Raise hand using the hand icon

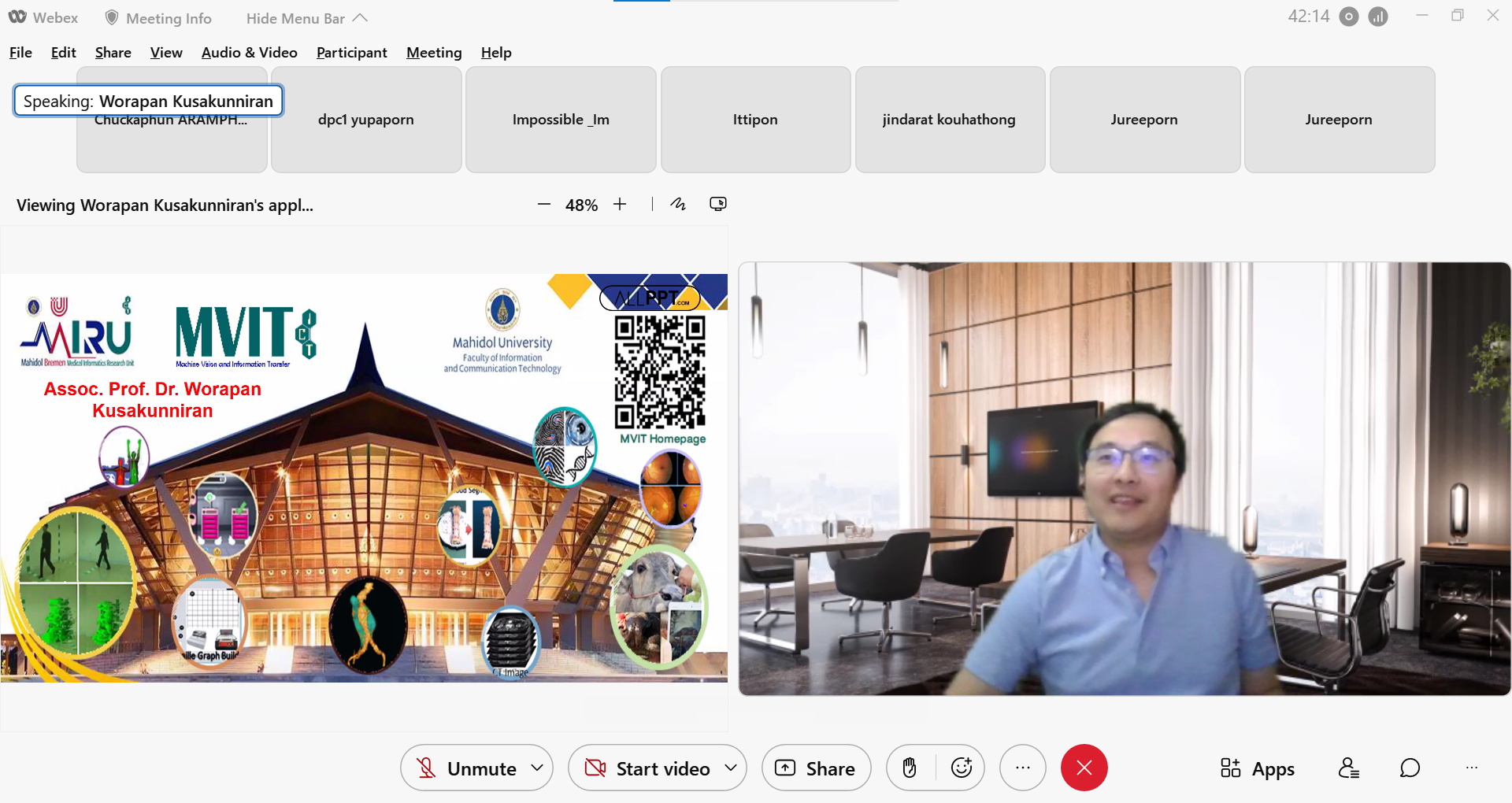[x=910, y=768]
